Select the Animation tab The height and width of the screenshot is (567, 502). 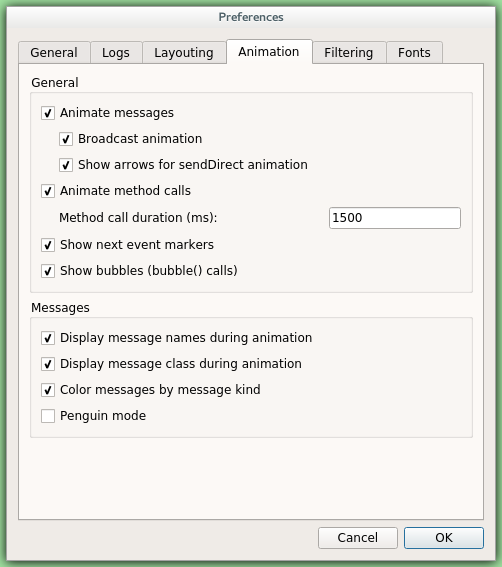coord(269,52)
